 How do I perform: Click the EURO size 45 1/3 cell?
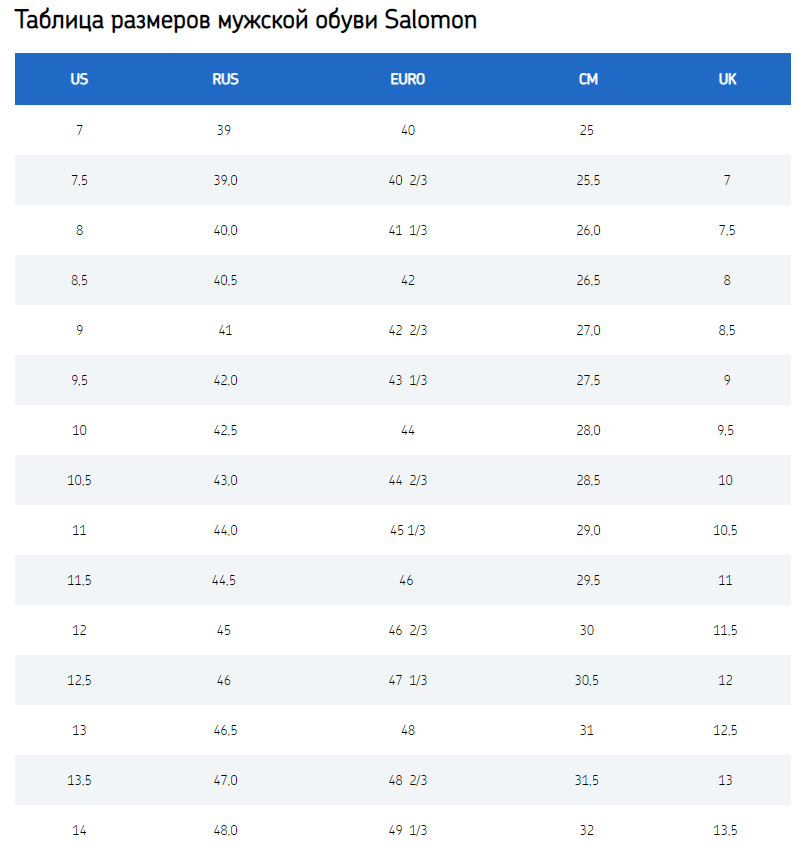click(x=407, y=531)
